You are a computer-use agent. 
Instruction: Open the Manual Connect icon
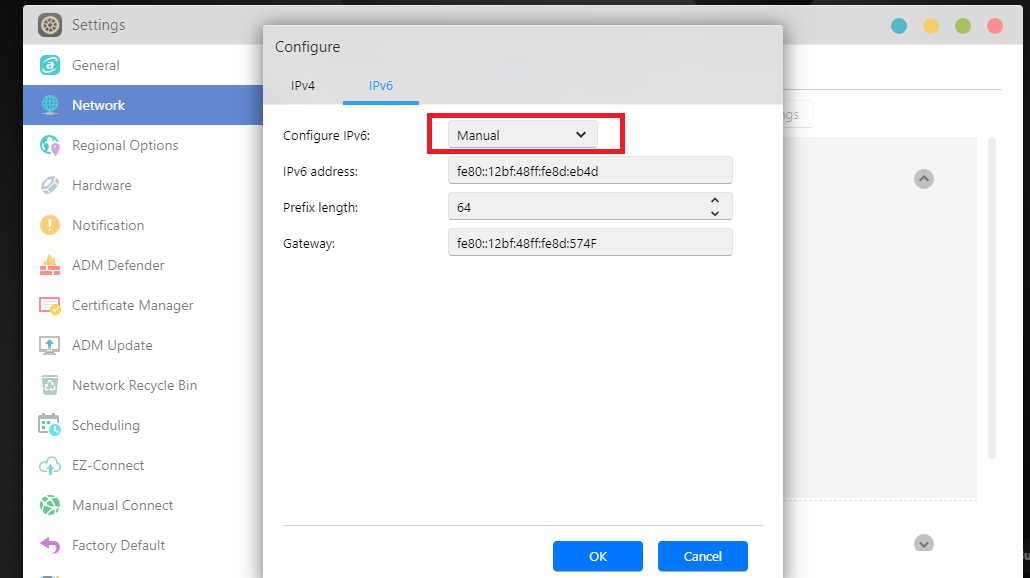tap(48, 505)
